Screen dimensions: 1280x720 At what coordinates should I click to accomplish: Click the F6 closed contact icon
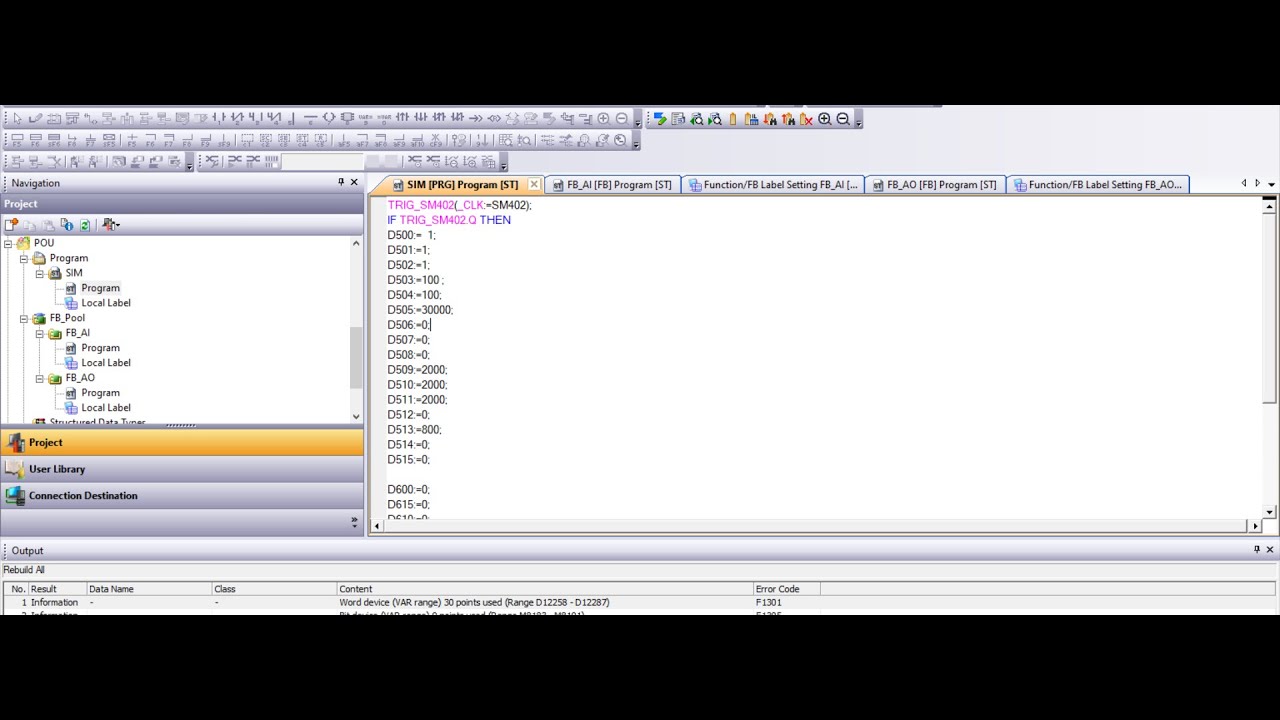coord(36,141)
